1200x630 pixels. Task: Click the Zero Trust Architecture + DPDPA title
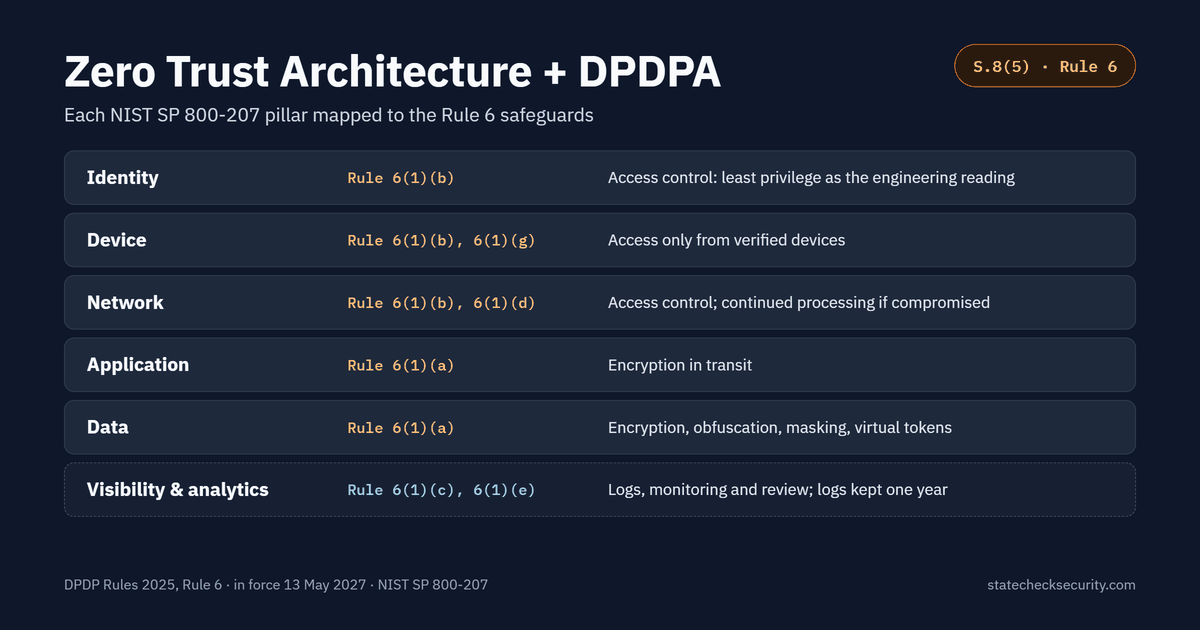click(x=392, y=73)
